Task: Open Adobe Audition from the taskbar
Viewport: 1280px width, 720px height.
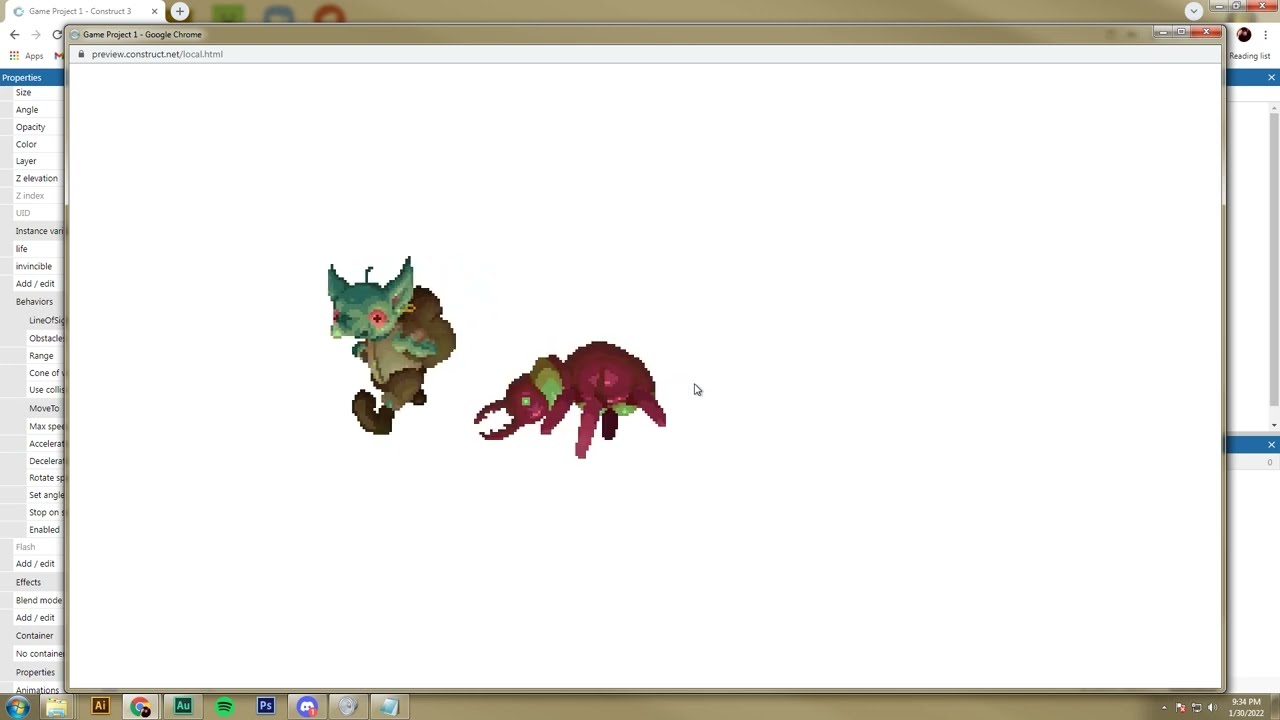Action: [x=183, y=707]
